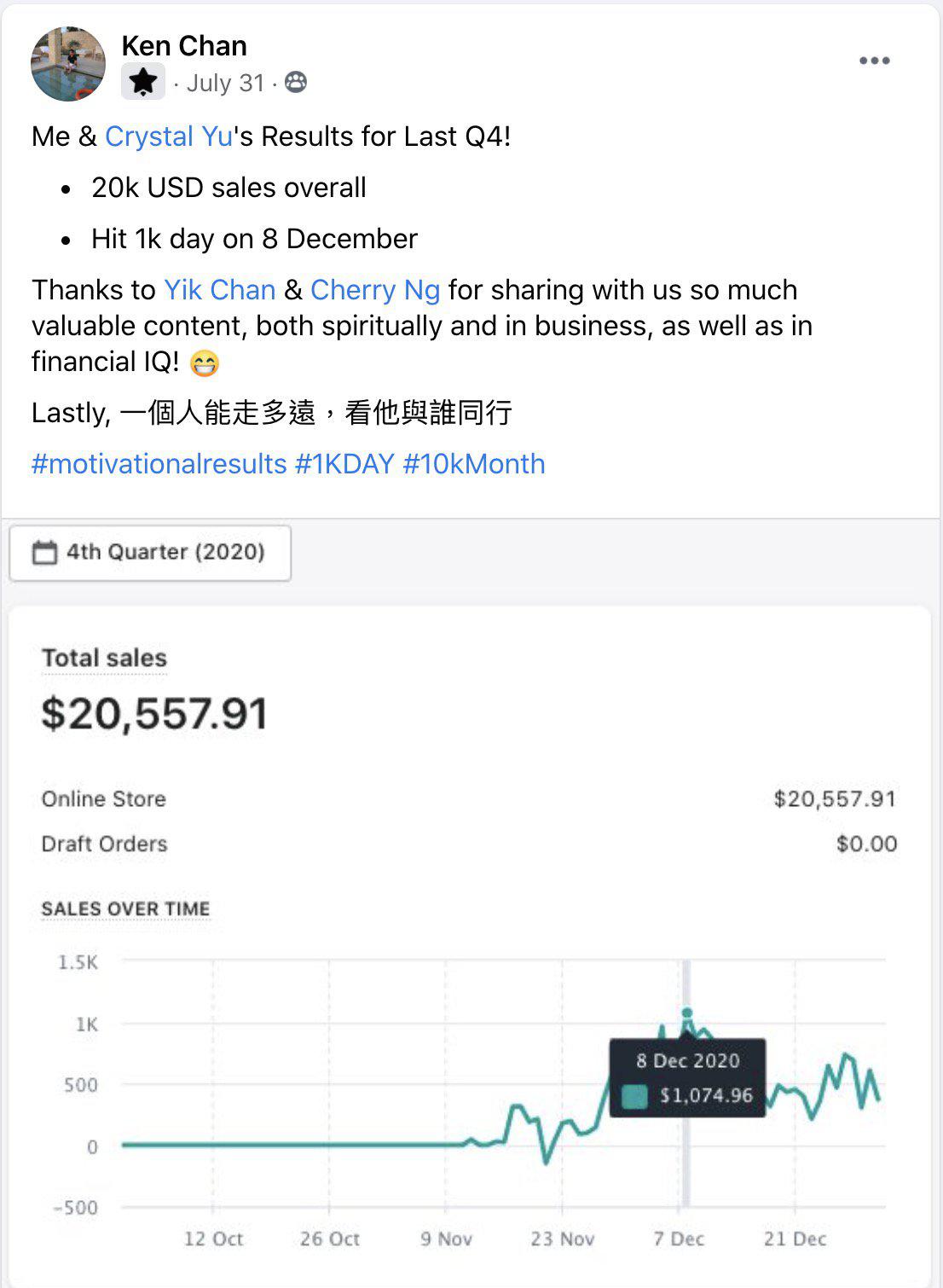Click the #motivationalresults hashtag
This screenshot has width=943, height=1288.
[x=159, y=464]
